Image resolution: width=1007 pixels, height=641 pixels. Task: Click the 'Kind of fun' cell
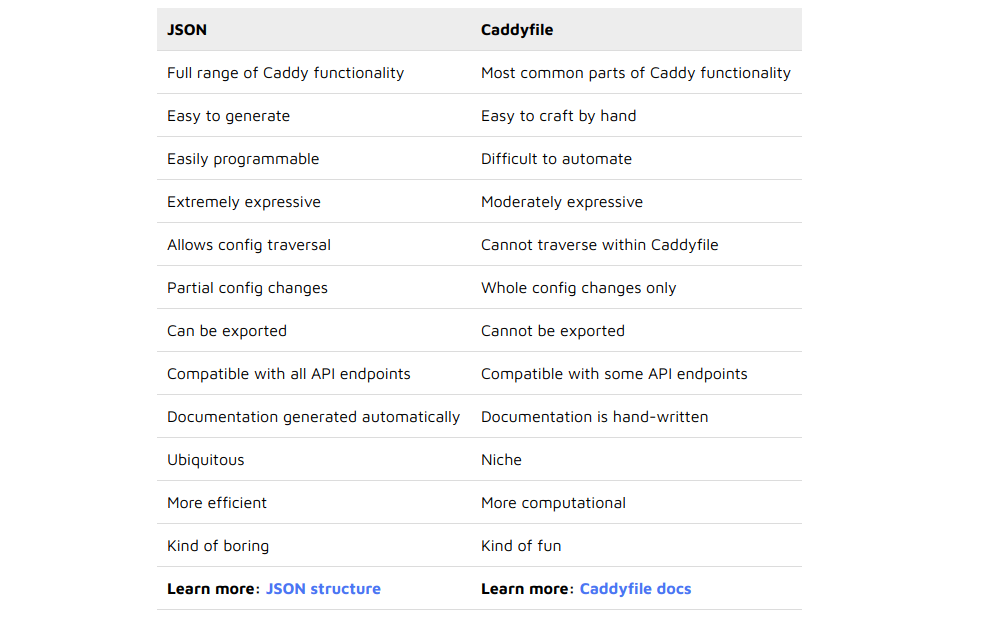(x=521, y=546)
